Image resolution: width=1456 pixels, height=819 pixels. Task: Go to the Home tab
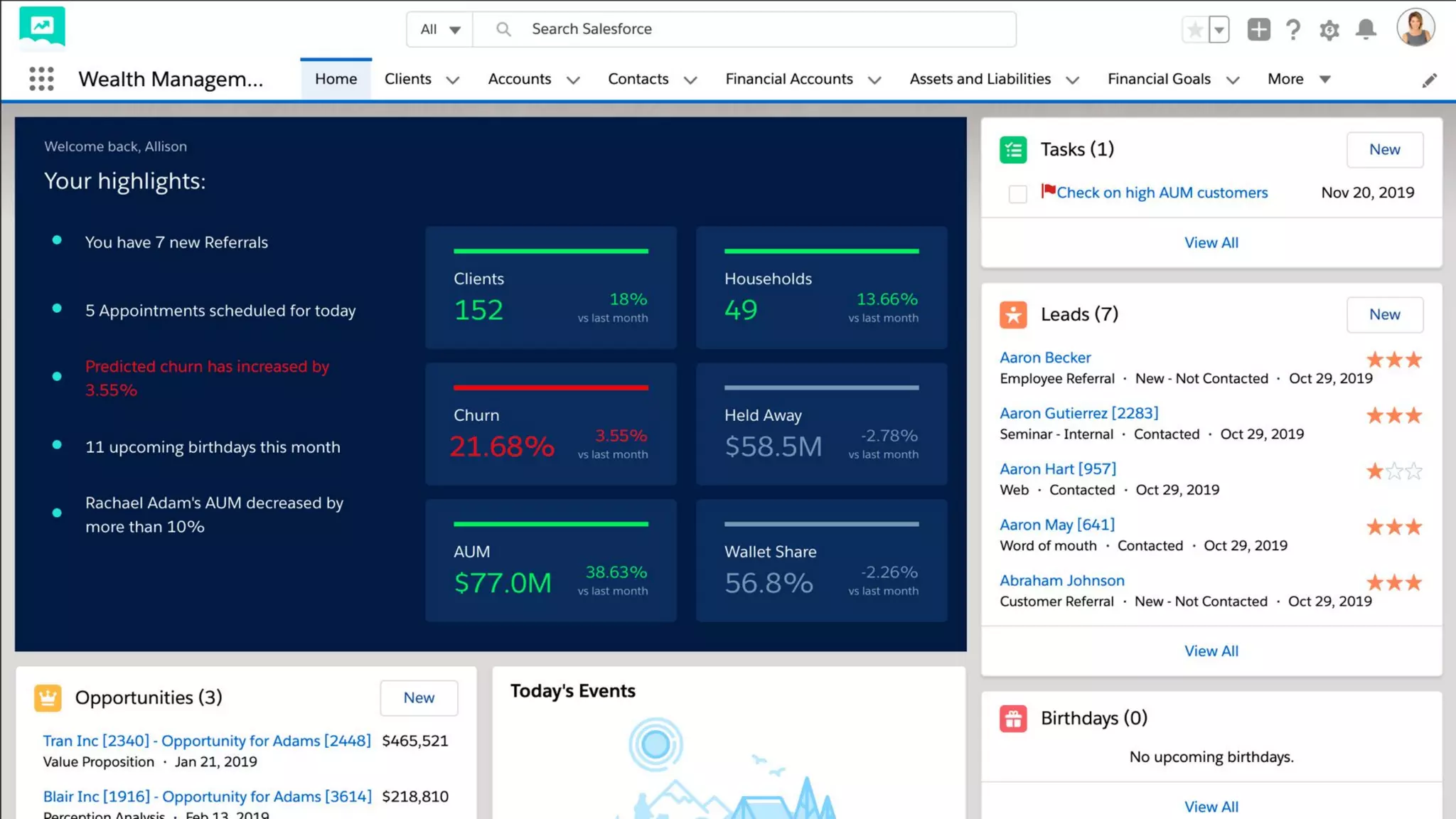point(336,79)
